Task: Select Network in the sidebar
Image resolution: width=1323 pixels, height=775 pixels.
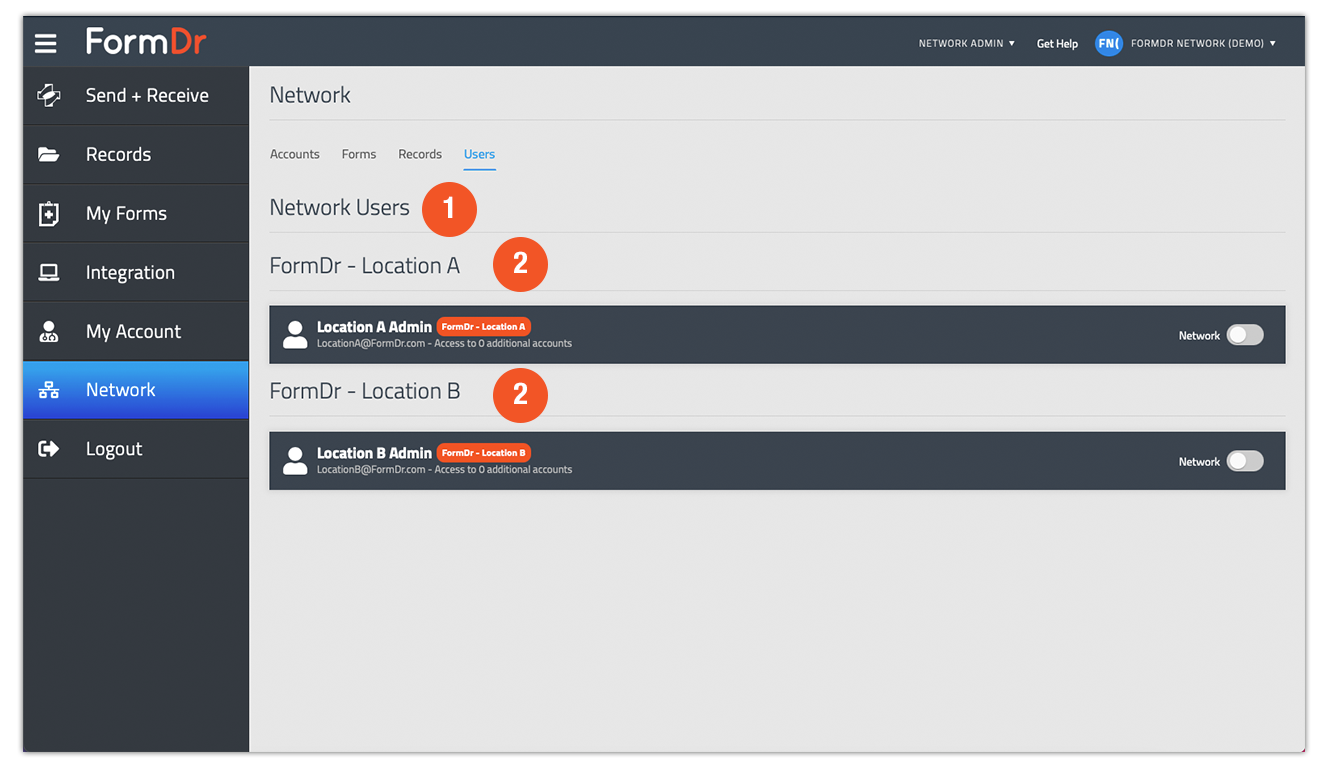Action: [x=136, y=390]
